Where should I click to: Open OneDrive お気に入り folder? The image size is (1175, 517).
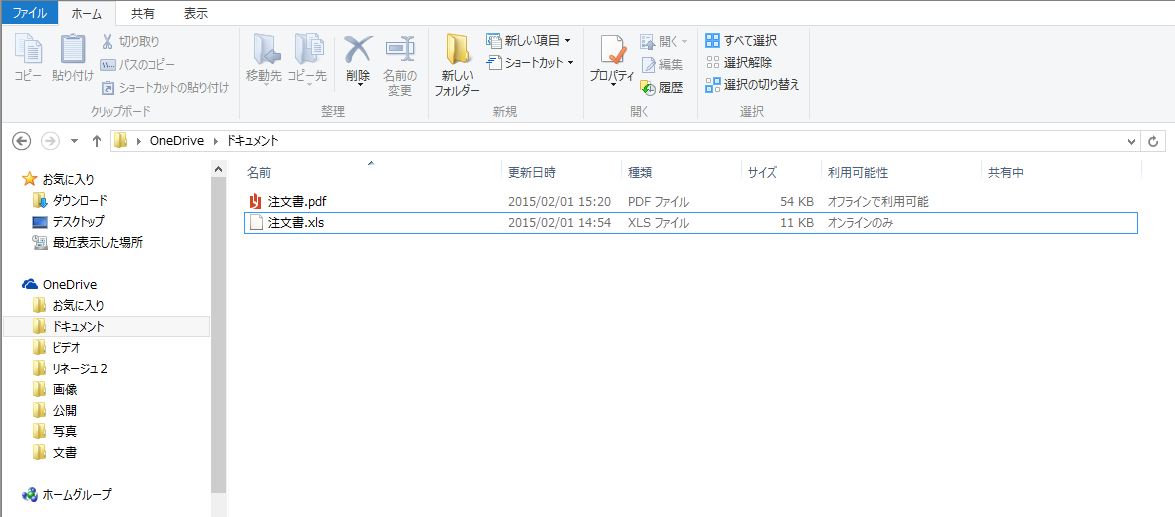click(69, 305)
